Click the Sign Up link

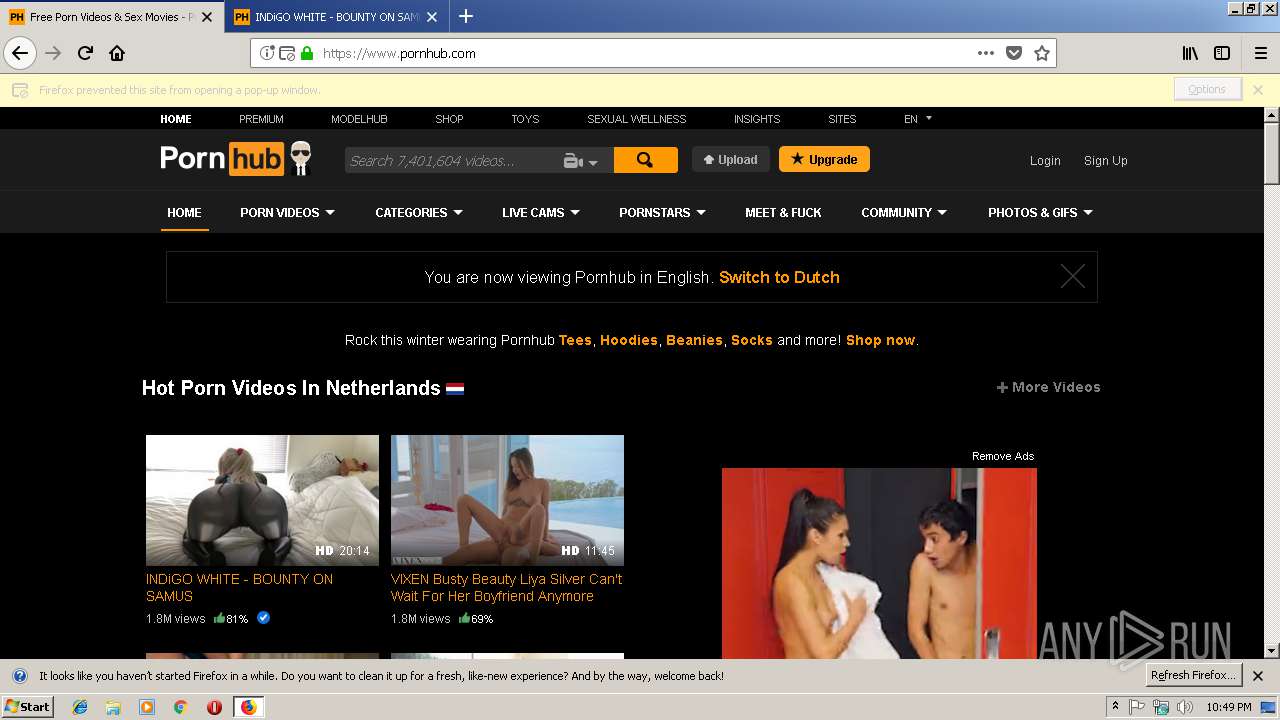(x=1105, y=160)
